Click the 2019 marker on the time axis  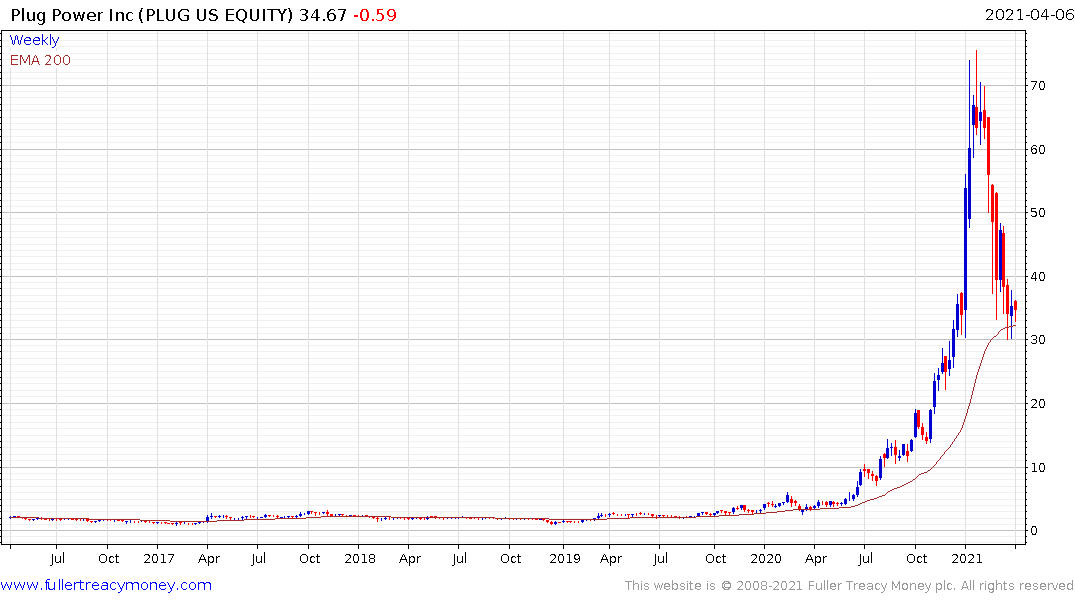tap(564, 558)
